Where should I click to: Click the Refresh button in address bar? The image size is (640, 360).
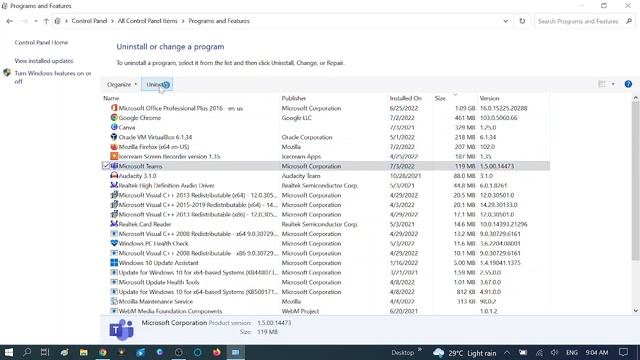(x=522, y=21)
